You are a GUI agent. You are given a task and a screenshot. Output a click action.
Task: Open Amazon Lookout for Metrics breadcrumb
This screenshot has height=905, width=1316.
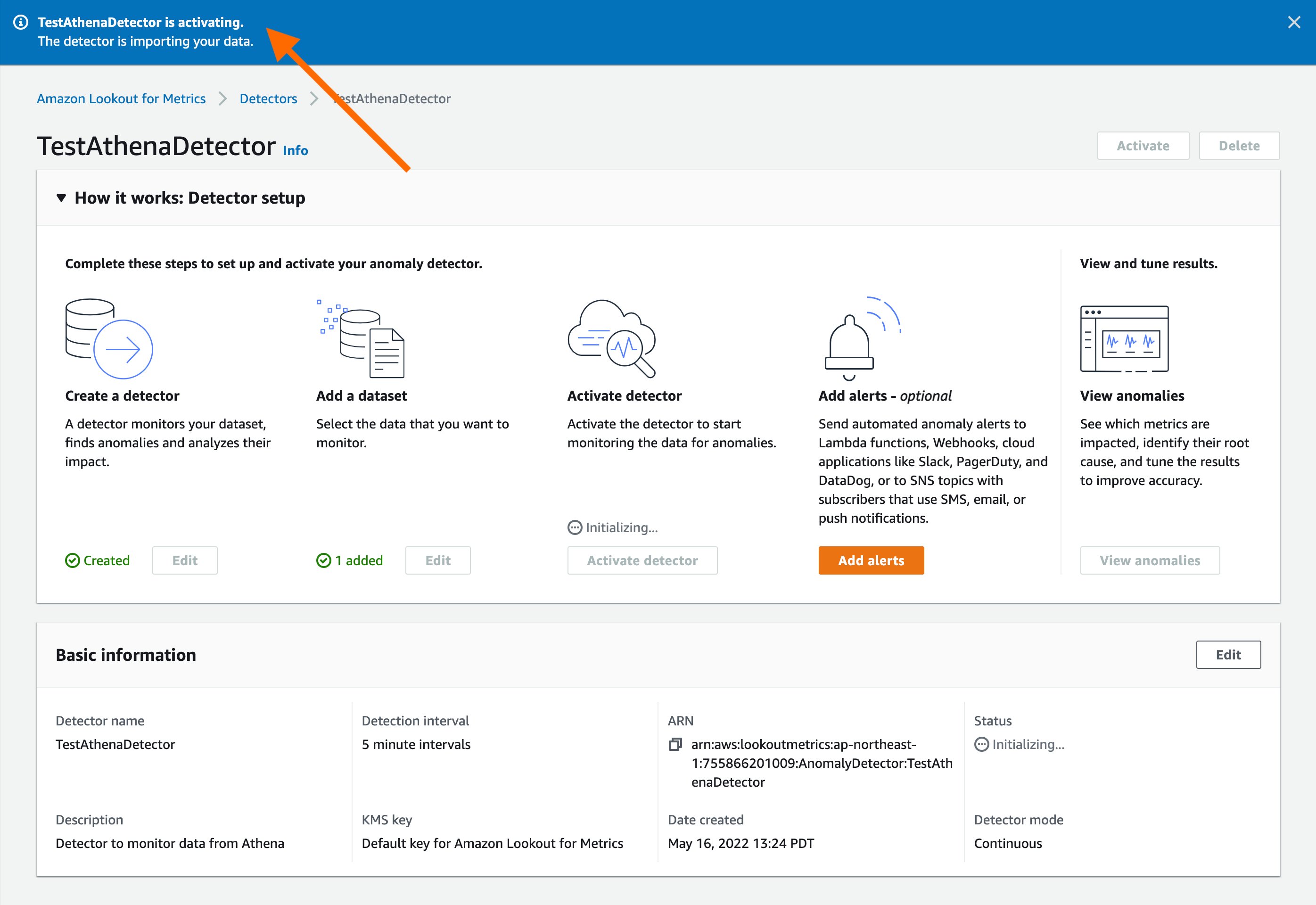pyautogui.click(x=121, y=99)
